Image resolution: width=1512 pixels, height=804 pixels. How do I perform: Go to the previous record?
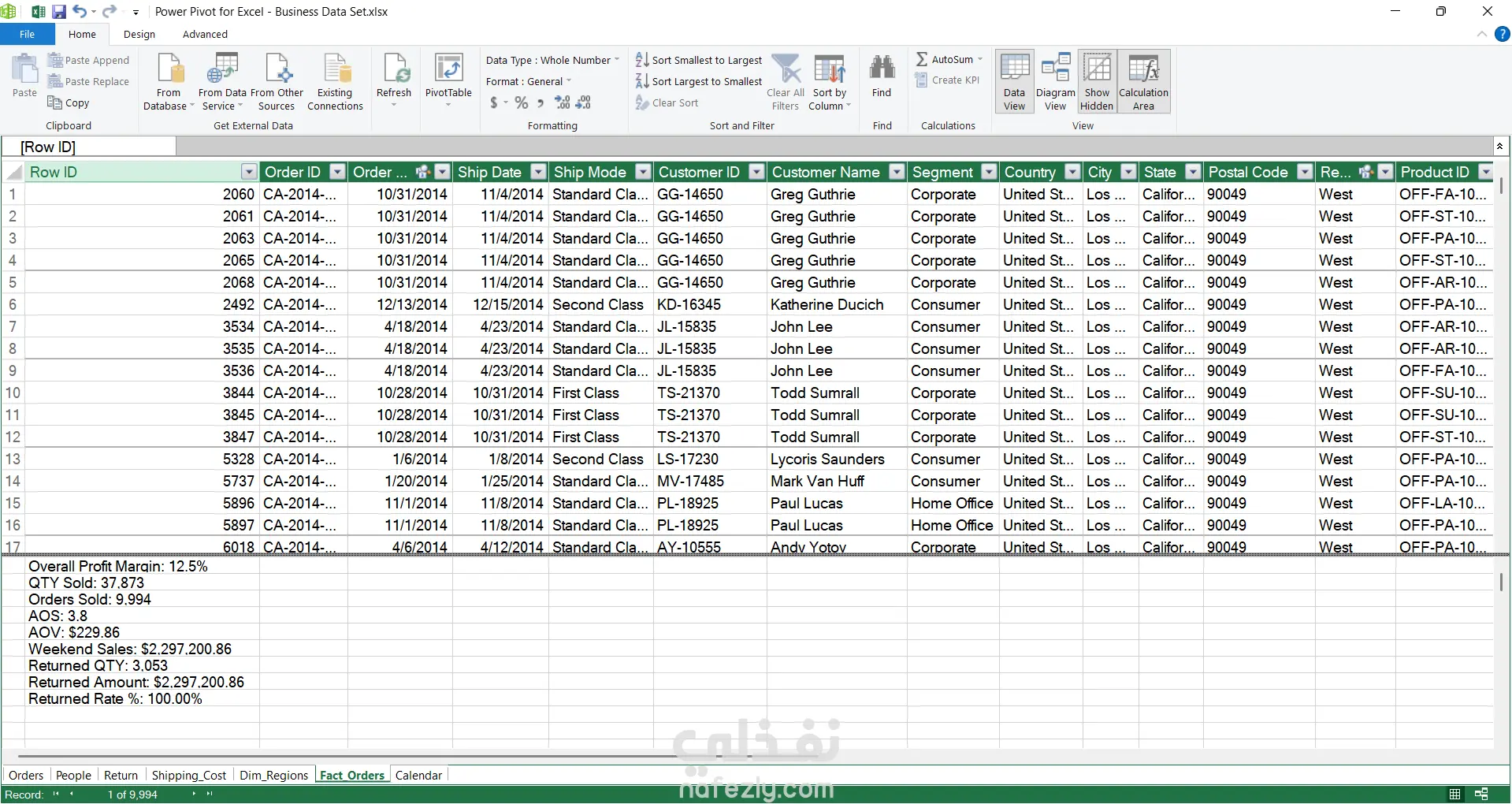tap(72, 794)
